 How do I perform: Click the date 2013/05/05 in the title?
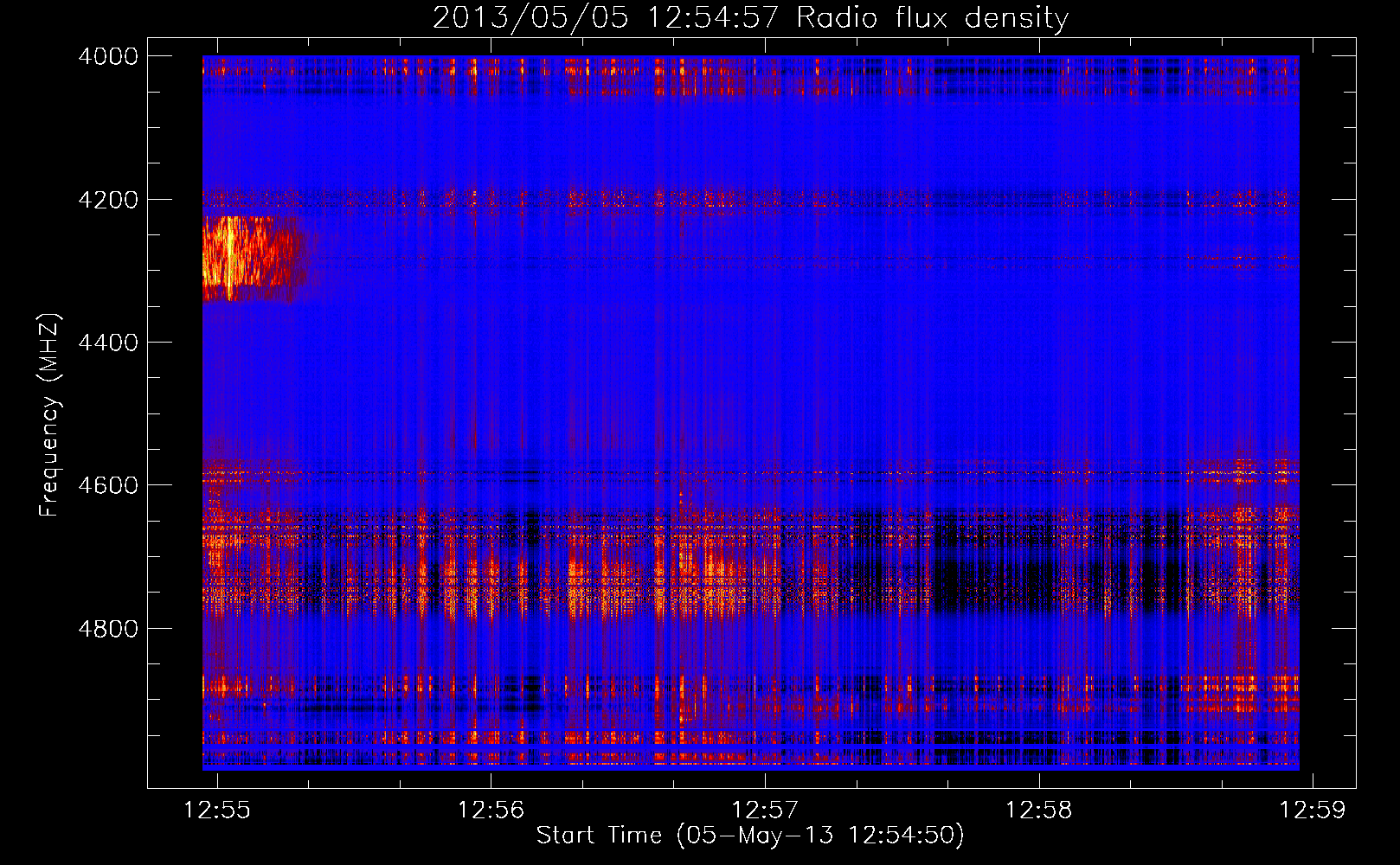coord(530,18)
